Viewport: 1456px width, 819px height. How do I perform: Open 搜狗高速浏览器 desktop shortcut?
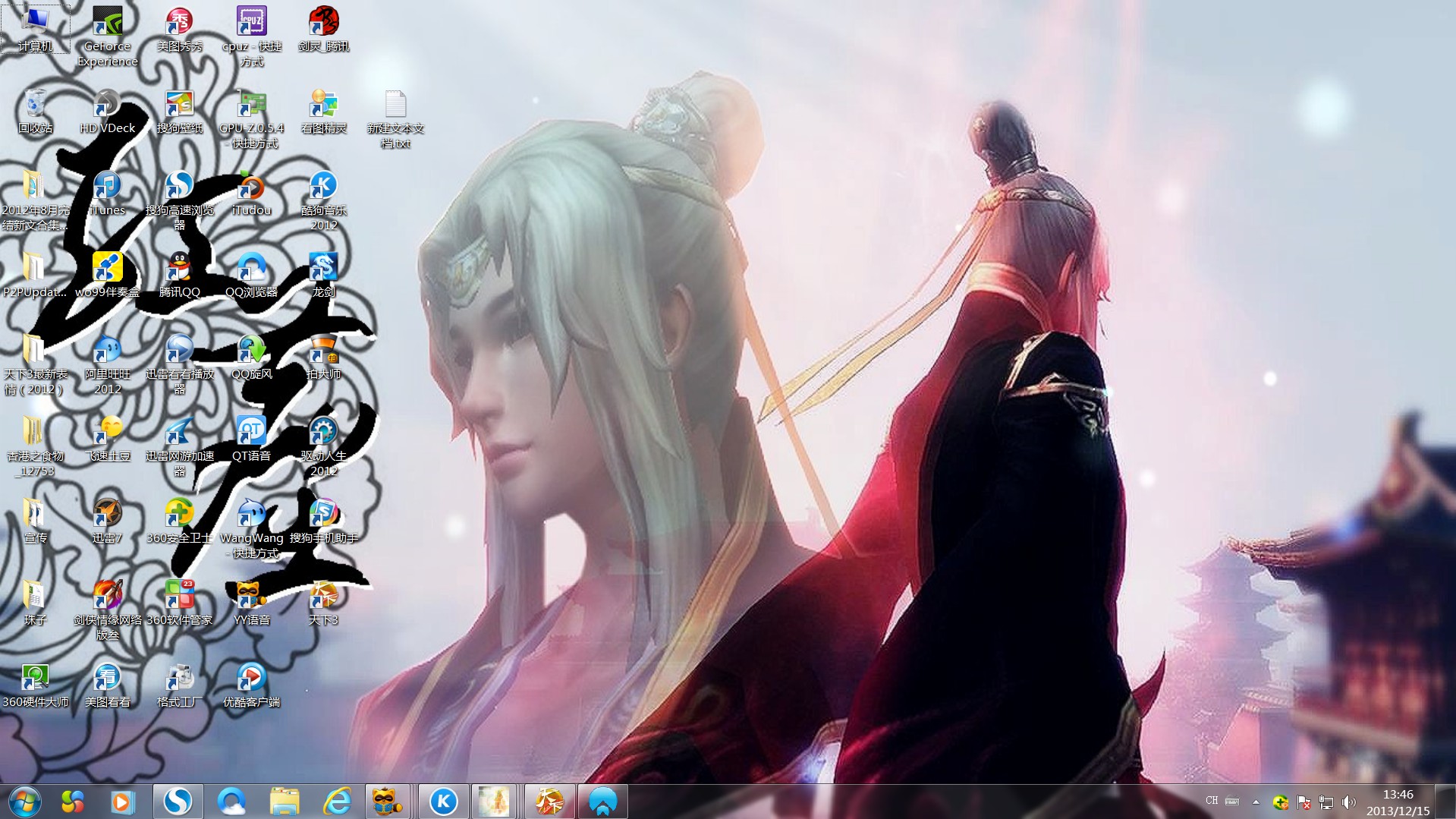180,200
